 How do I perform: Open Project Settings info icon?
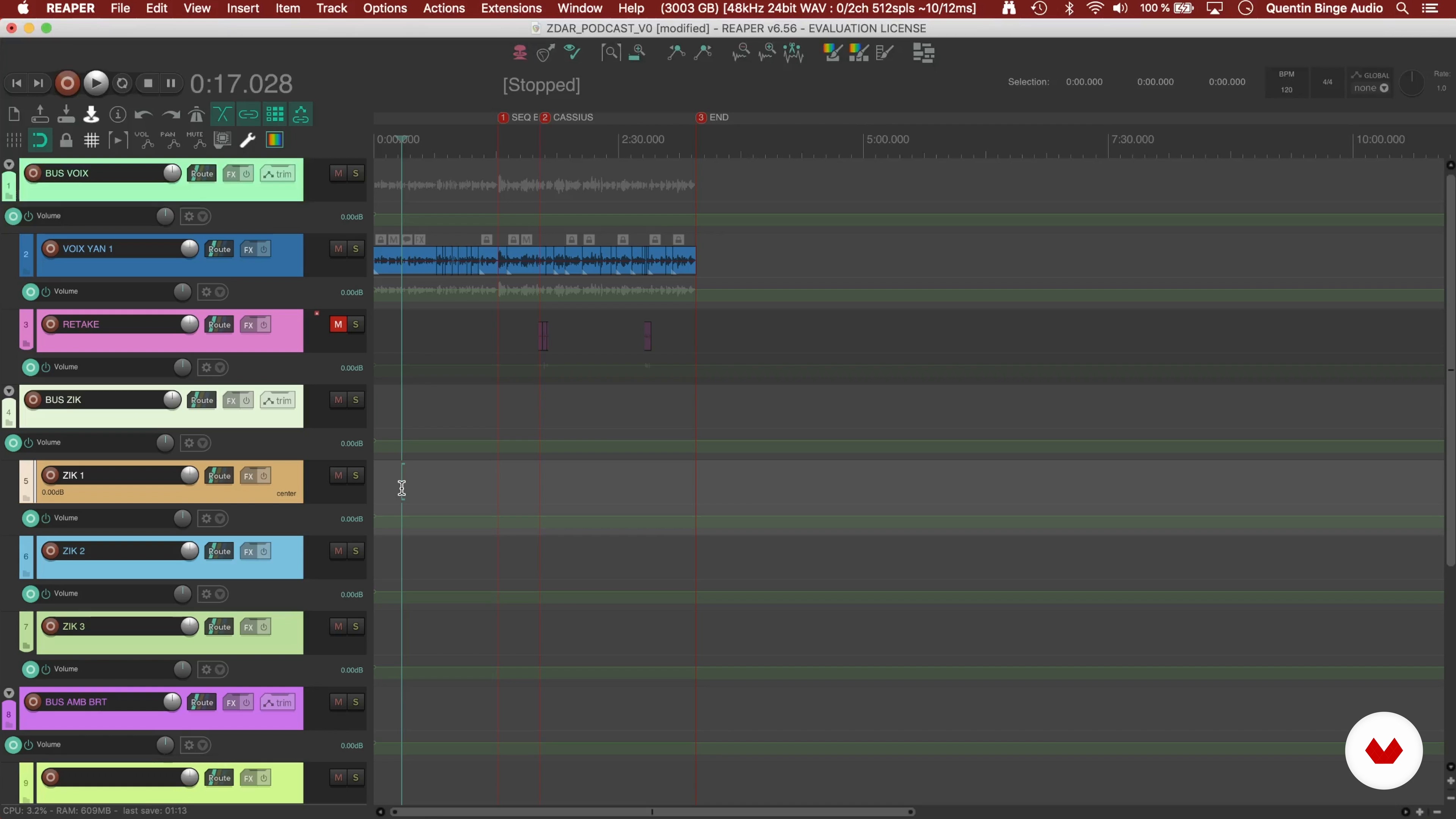(118, 115)
